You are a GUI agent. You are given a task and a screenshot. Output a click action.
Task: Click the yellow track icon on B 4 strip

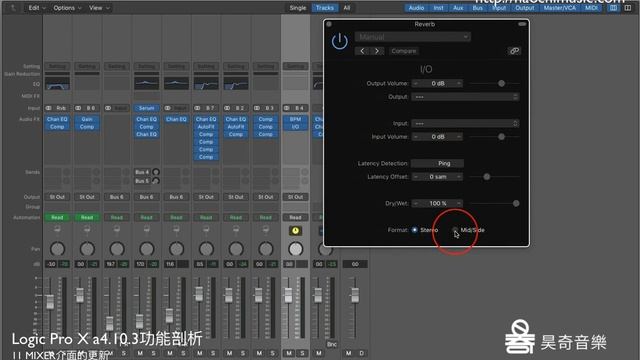pos(295,231)
